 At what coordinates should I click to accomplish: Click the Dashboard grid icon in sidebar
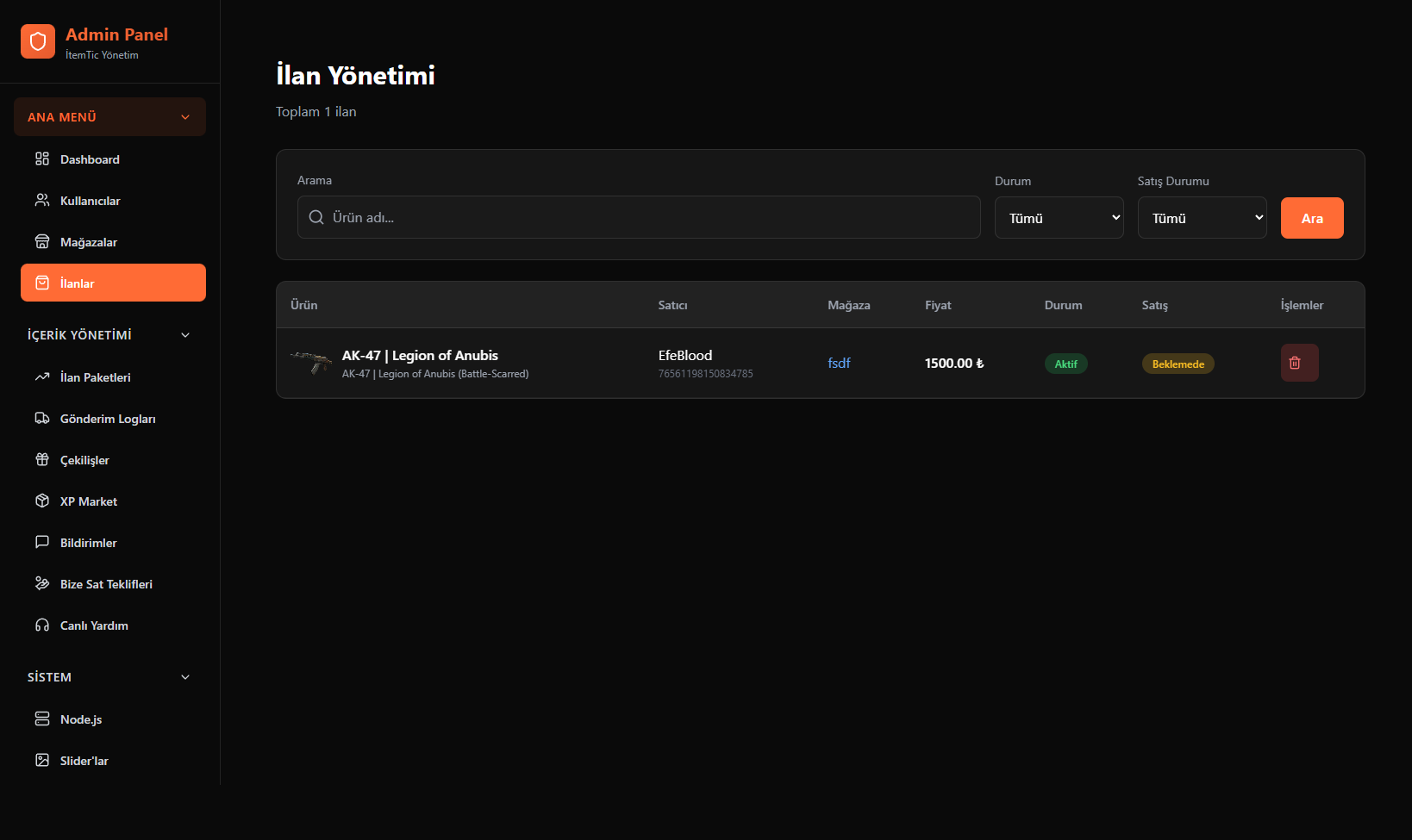point(42,159)
